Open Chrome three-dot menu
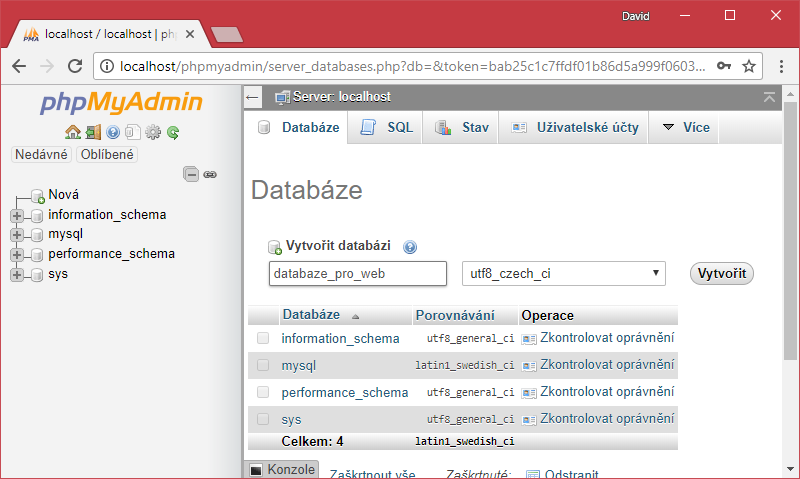The height and width of the screenshot is (479, 800). pos(781,66)
